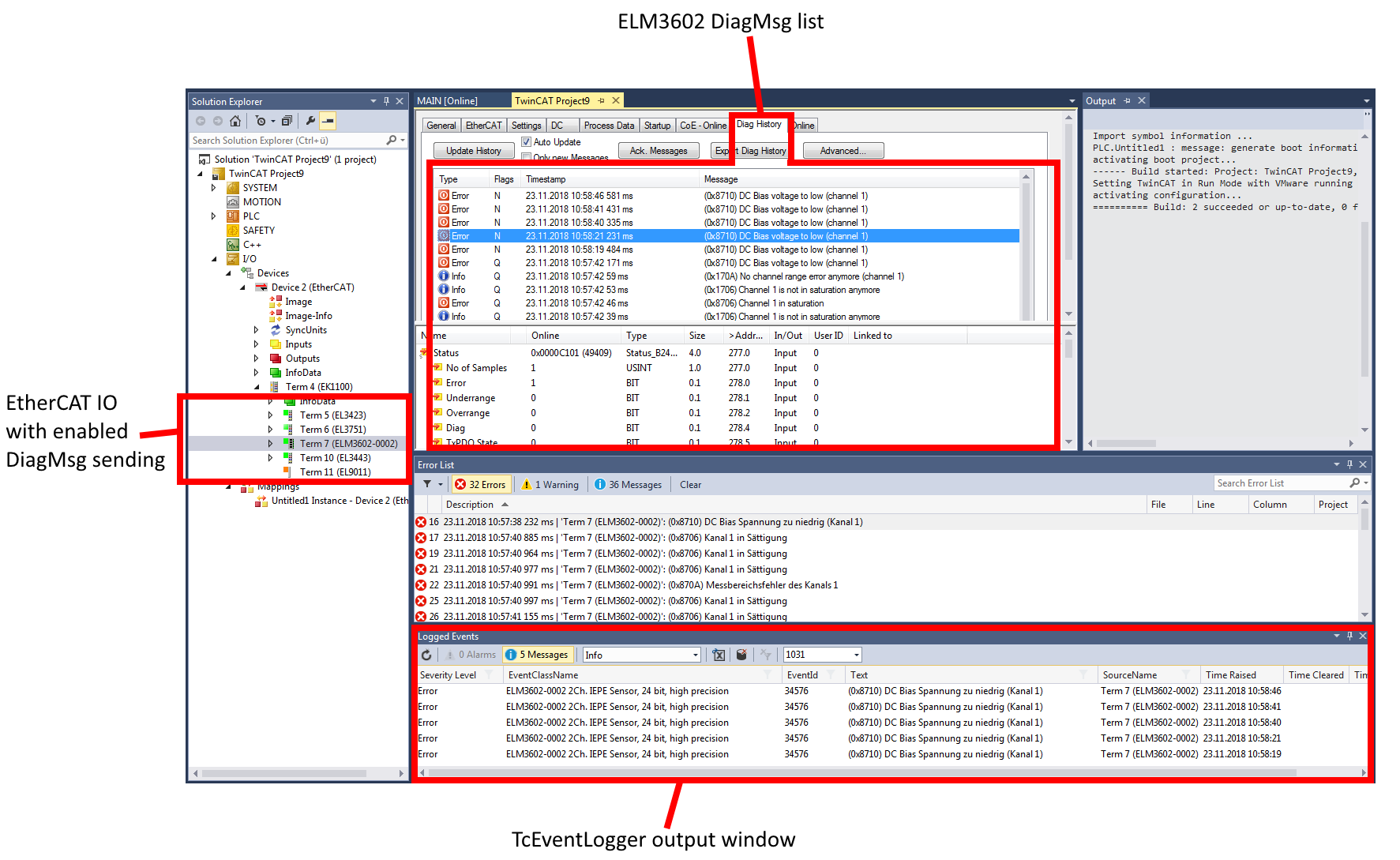Open the Process Data tab
The image size is (1400, 860).
coord(609,126)
